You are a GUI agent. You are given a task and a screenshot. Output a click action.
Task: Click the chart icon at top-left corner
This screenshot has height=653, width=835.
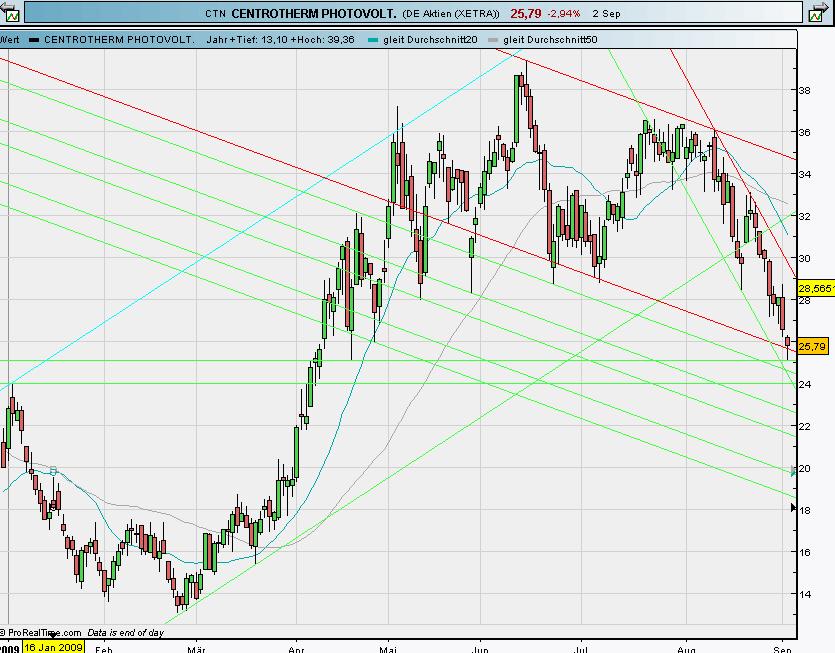tap(11, 13)
